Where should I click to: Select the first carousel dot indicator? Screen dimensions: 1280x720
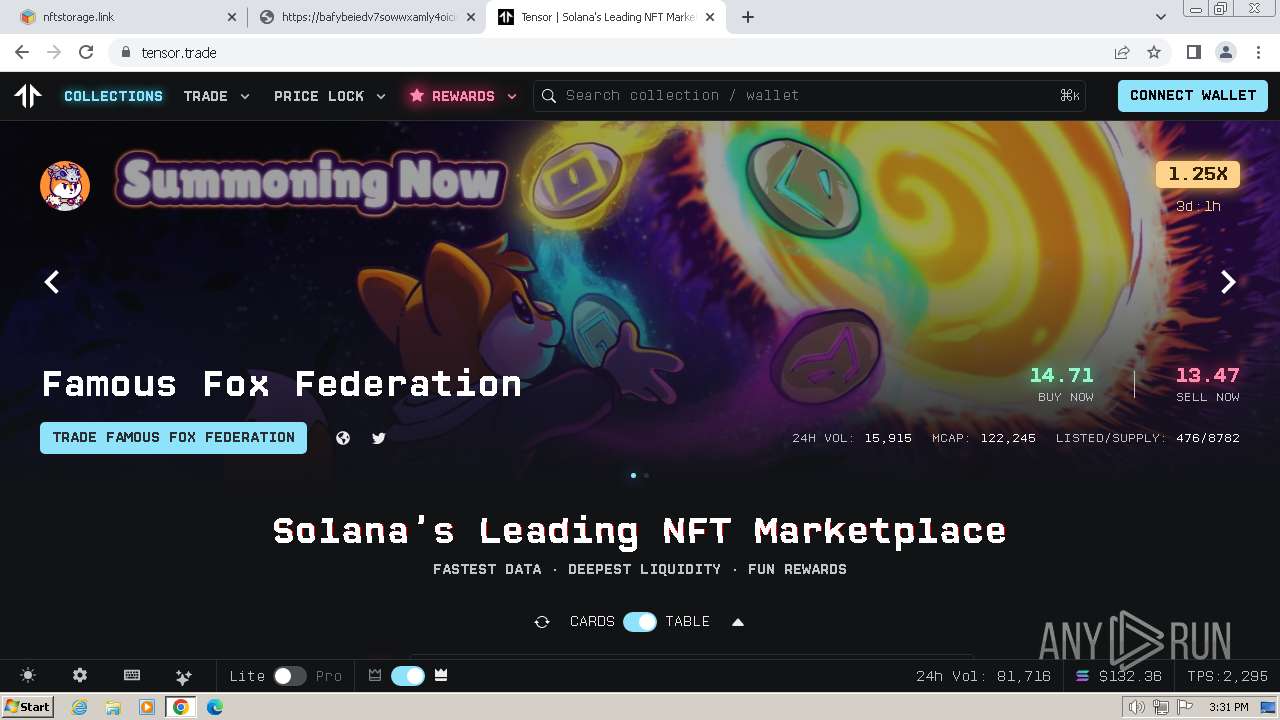[x=633, y=476]
